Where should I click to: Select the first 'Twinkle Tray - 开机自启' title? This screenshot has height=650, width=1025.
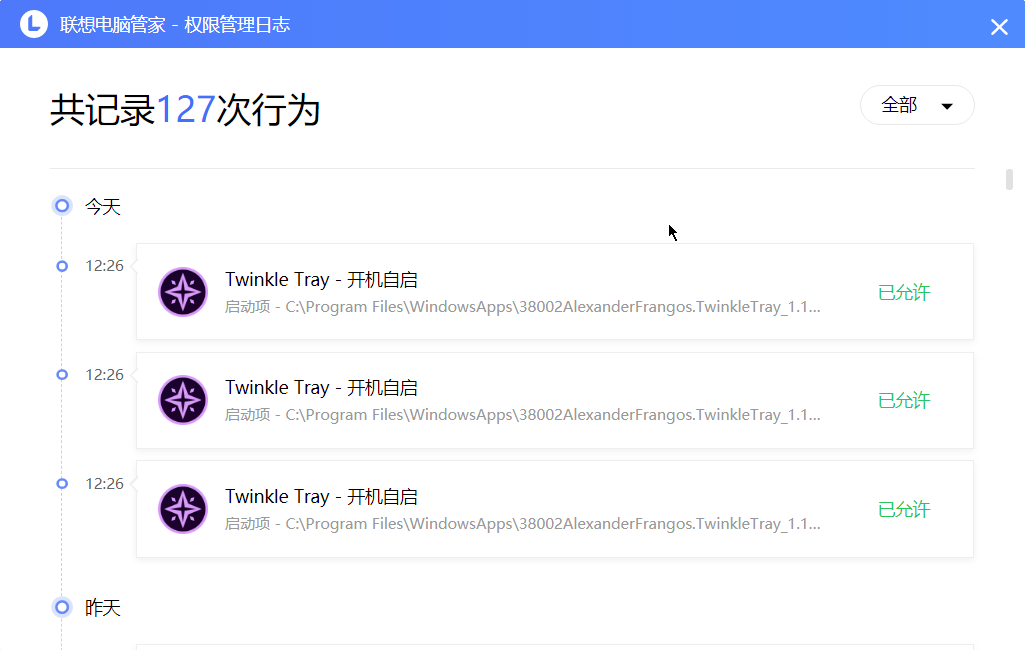click(322, 280)
